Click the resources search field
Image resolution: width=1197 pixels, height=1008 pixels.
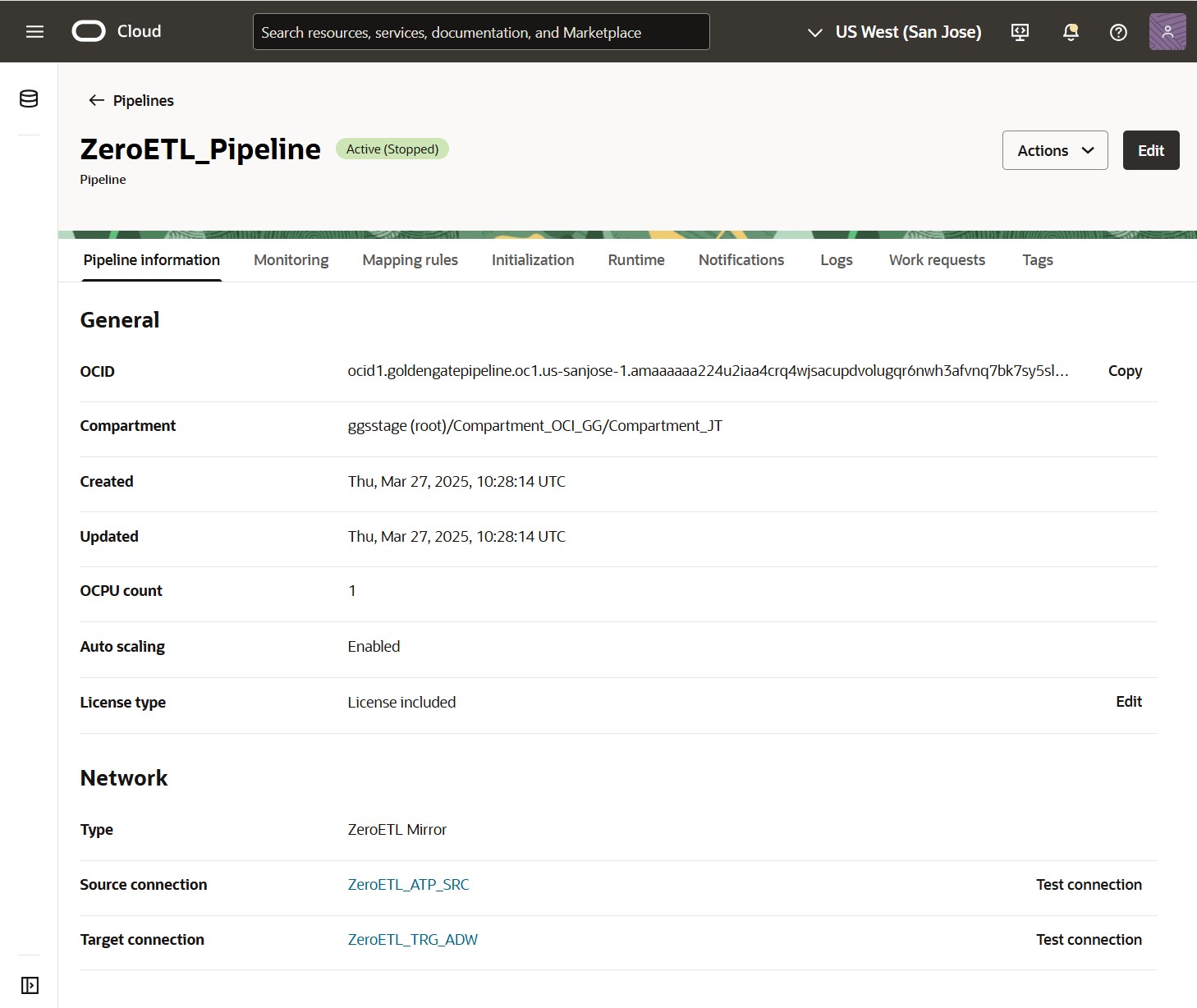pyautogui.click(x=481, y=32)
